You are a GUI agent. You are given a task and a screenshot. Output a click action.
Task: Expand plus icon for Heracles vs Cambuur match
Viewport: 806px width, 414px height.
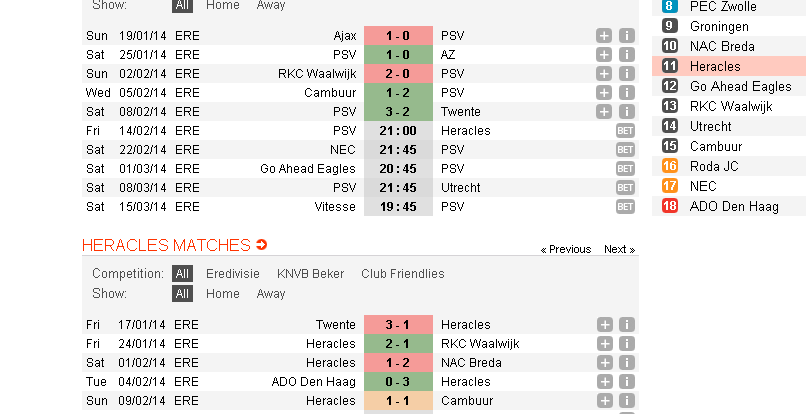[604, 401]
